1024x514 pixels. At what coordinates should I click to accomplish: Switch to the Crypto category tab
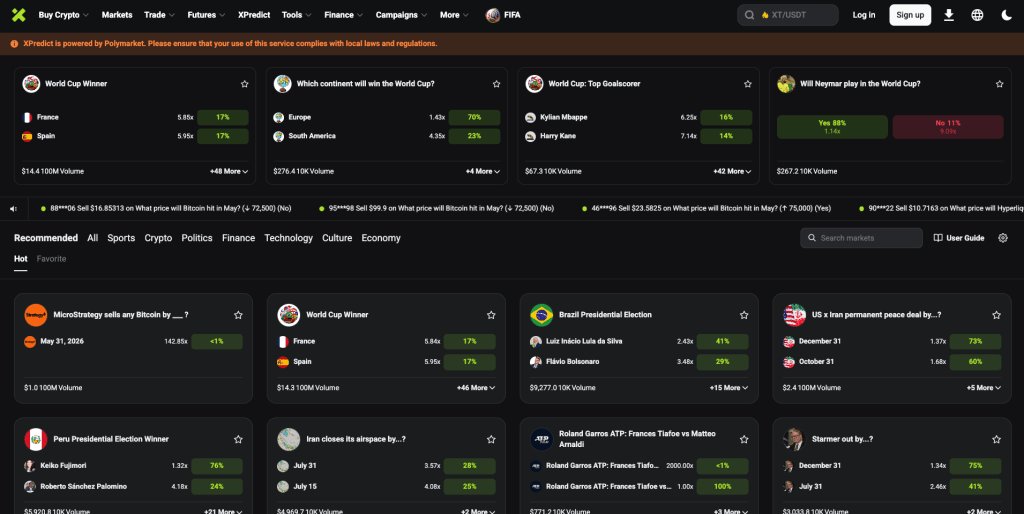click(x=158, y=238)
